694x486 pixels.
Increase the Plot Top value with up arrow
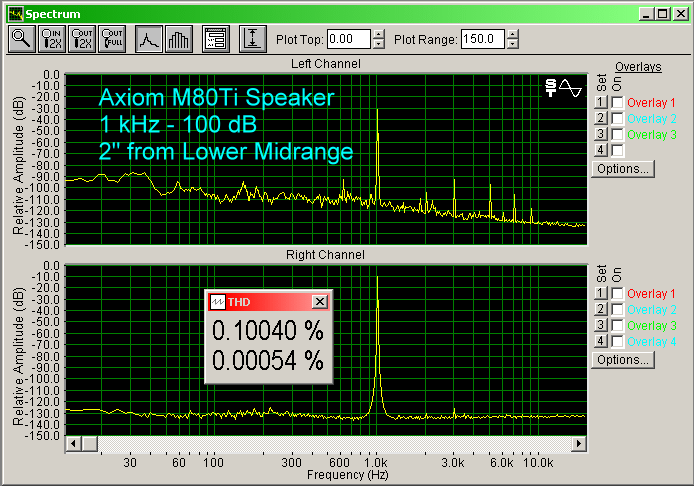click(x=378, y=35)
